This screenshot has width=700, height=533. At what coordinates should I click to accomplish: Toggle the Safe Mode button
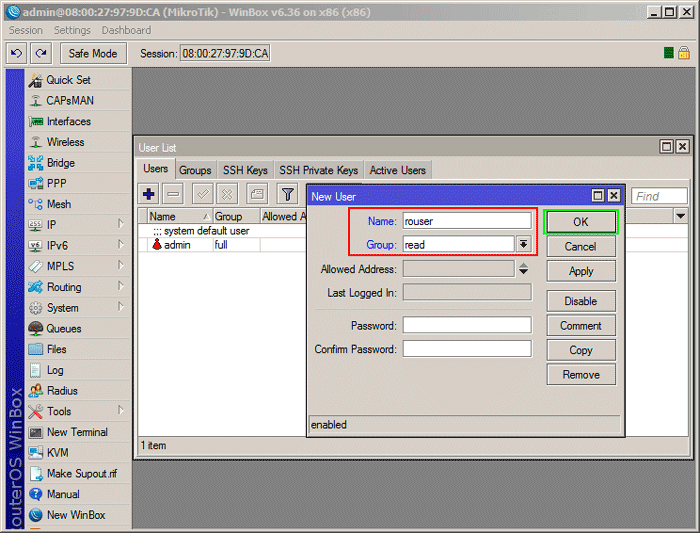(x=93, y=53)
